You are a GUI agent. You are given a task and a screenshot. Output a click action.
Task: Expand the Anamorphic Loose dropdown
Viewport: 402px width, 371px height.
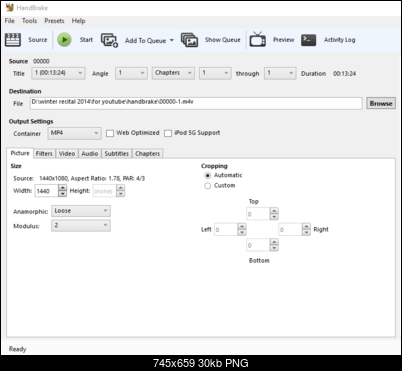click(81, 211)
